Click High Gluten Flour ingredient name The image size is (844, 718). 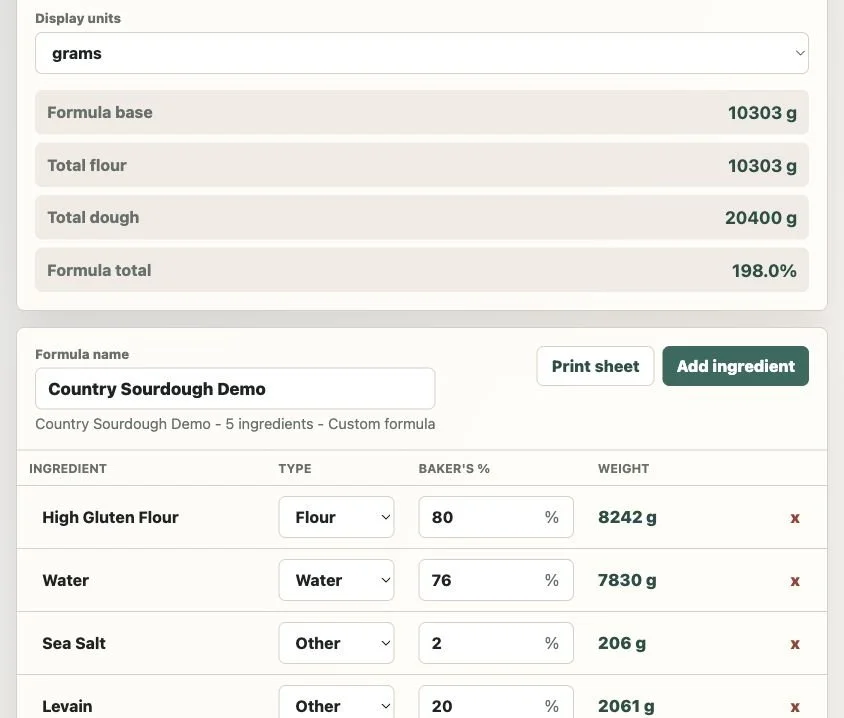tap(110, 517)
